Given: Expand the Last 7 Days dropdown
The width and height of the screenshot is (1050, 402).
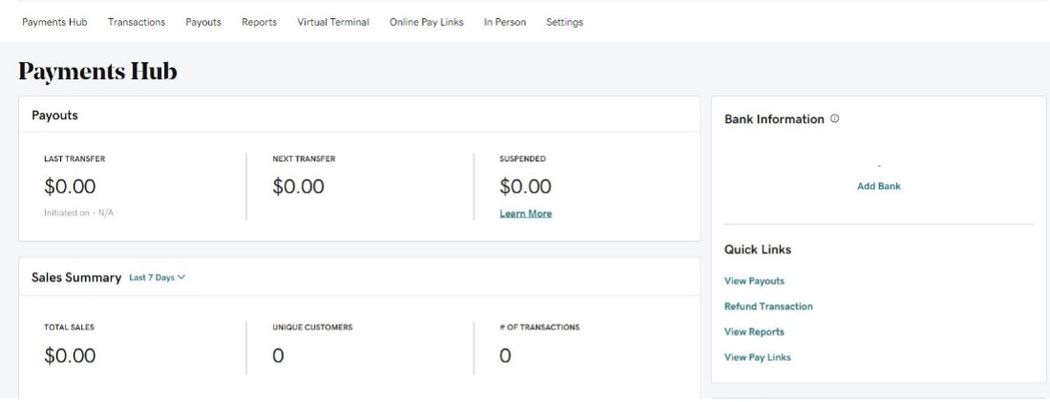Looking at the screenshot, I should pyautogui.click(x=157, y=278).
